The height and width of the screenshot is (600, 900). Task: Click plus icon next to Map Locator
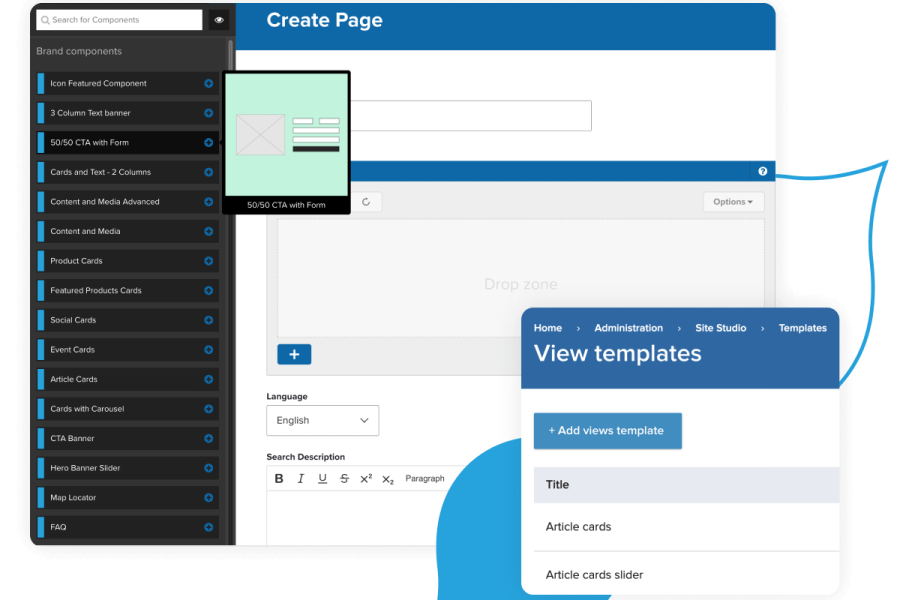[208, 498]
